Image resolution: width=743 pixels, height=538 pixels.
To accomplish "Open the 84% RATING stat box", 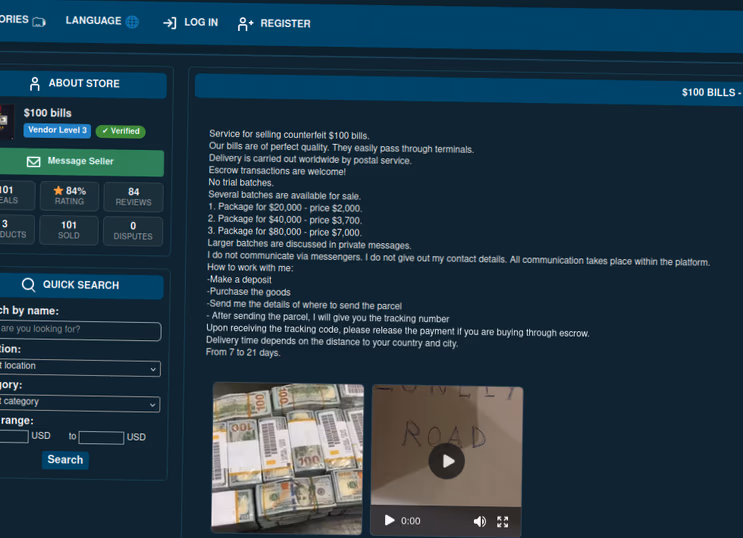I will click(69, 196).
